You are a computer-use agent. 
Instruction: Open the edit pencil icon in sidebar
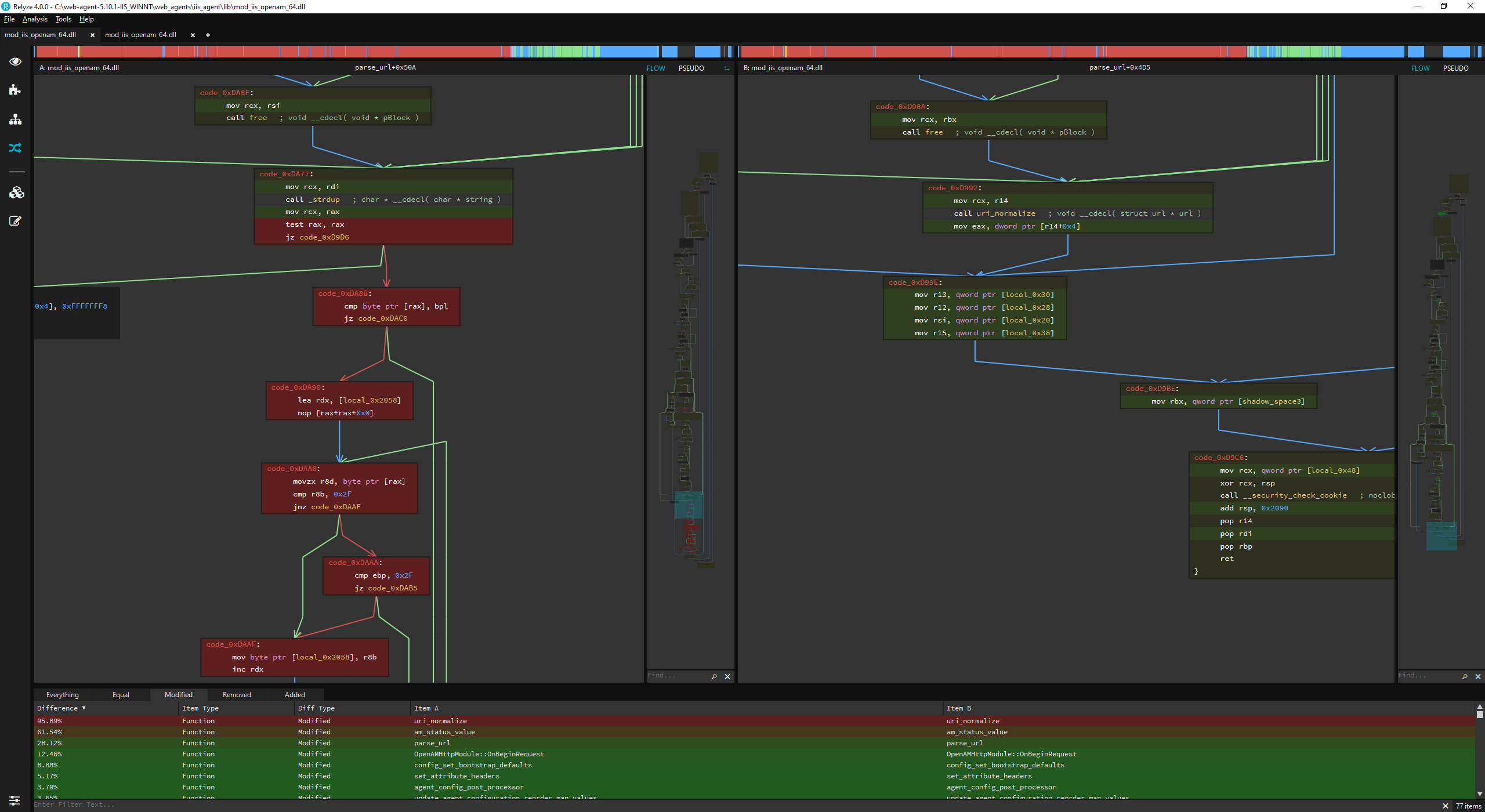click(x=15, y=221)
